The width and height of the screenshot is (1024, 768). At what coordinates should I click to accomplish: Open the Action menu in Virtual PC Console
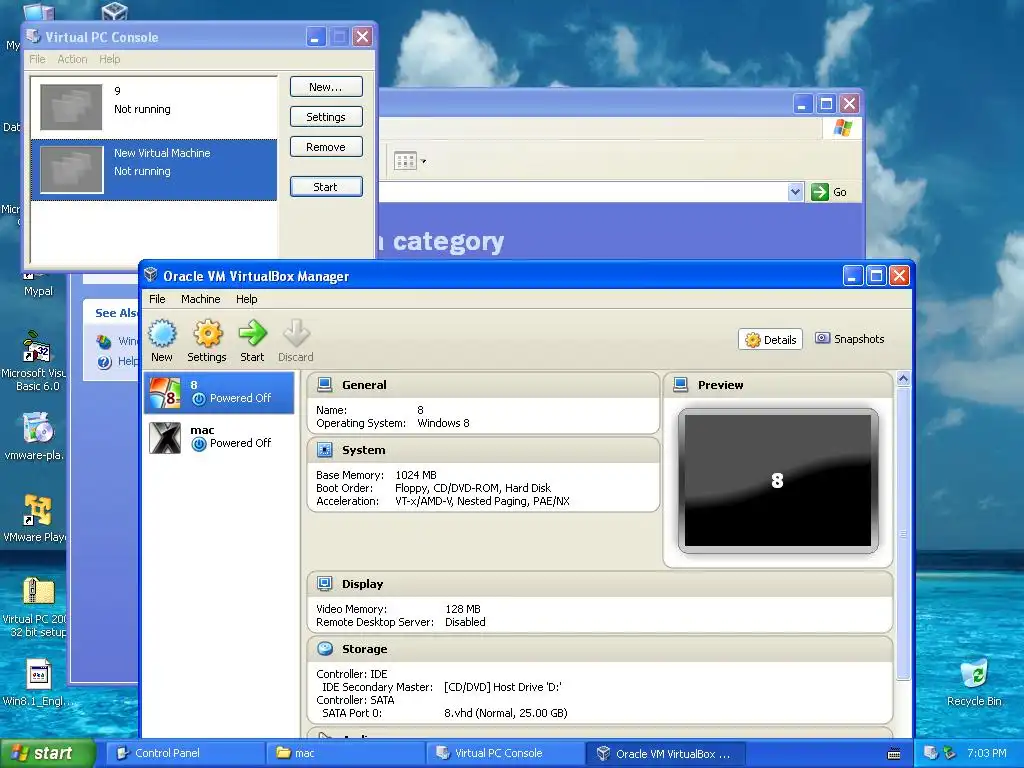(x=72, y=59)
